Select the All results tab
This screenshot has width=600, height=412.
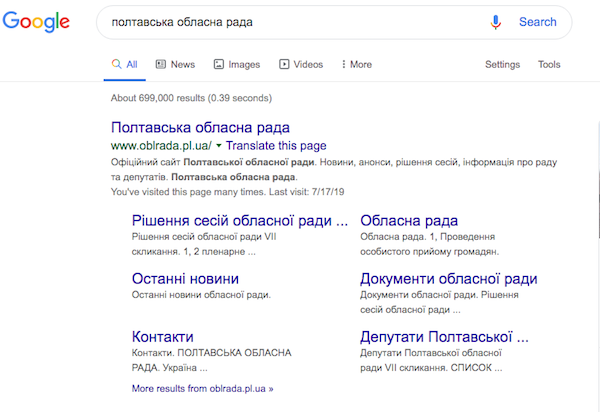coord(125,65)
